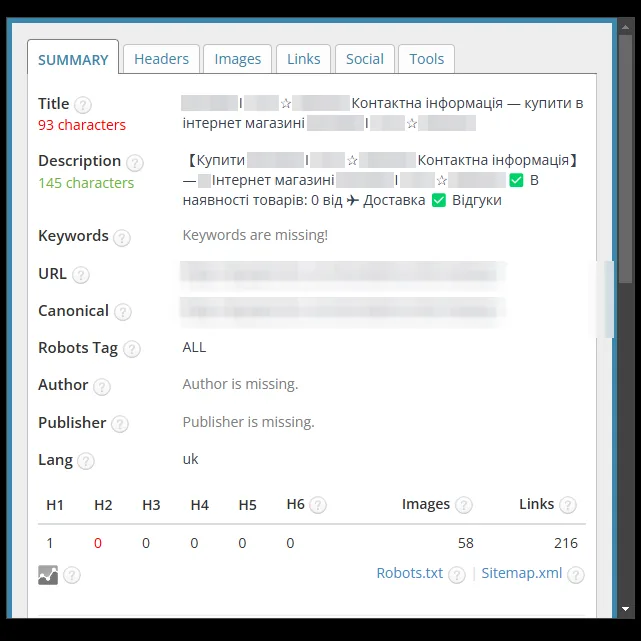
Task: Switch to the Images tab
Action: (238, 59)
